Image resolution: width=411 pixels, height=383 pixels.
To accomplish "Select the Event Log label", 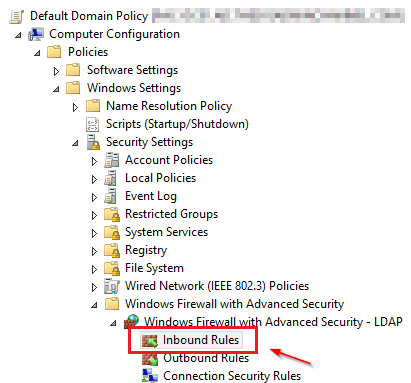I will tap(151, 196).
